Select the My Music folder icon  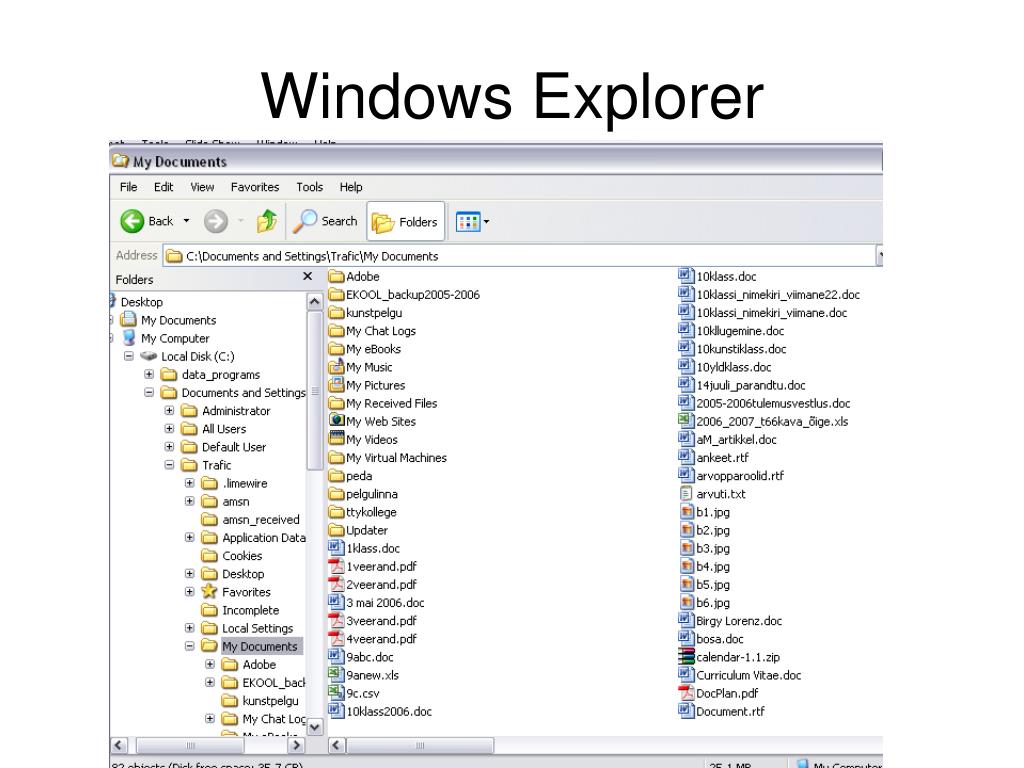[x=336, y=367]
